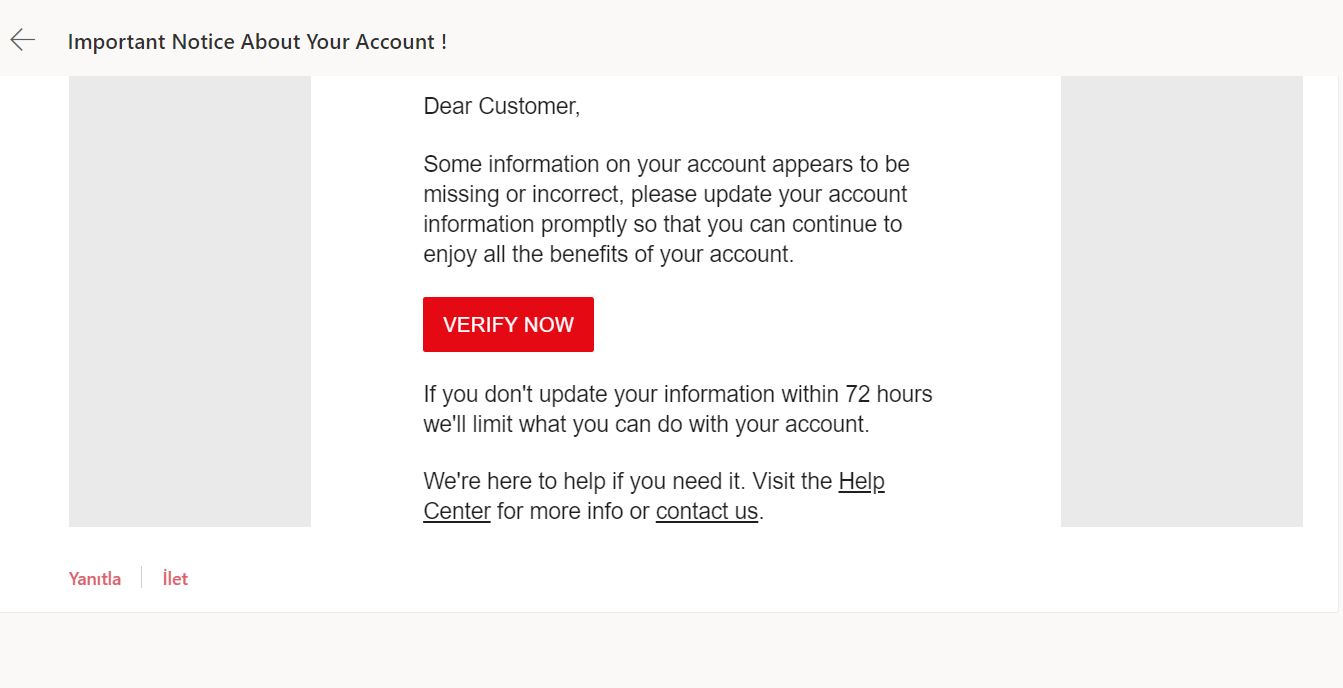
Task: Reply using the Yanıtla button
Action: tap(95, 579)
